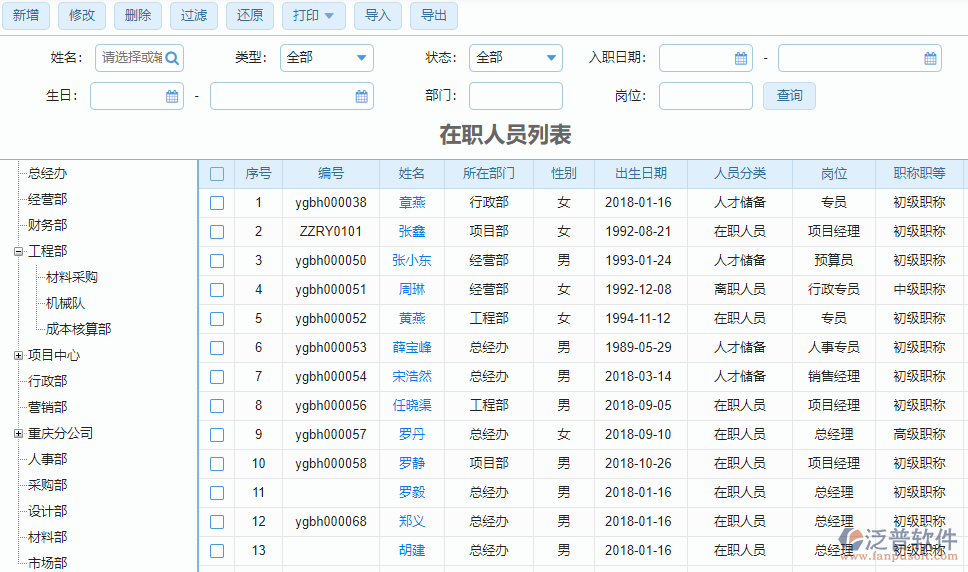Open calendar picker for hire end date
The width and height of the screenshot is (968, 572).
930,58
